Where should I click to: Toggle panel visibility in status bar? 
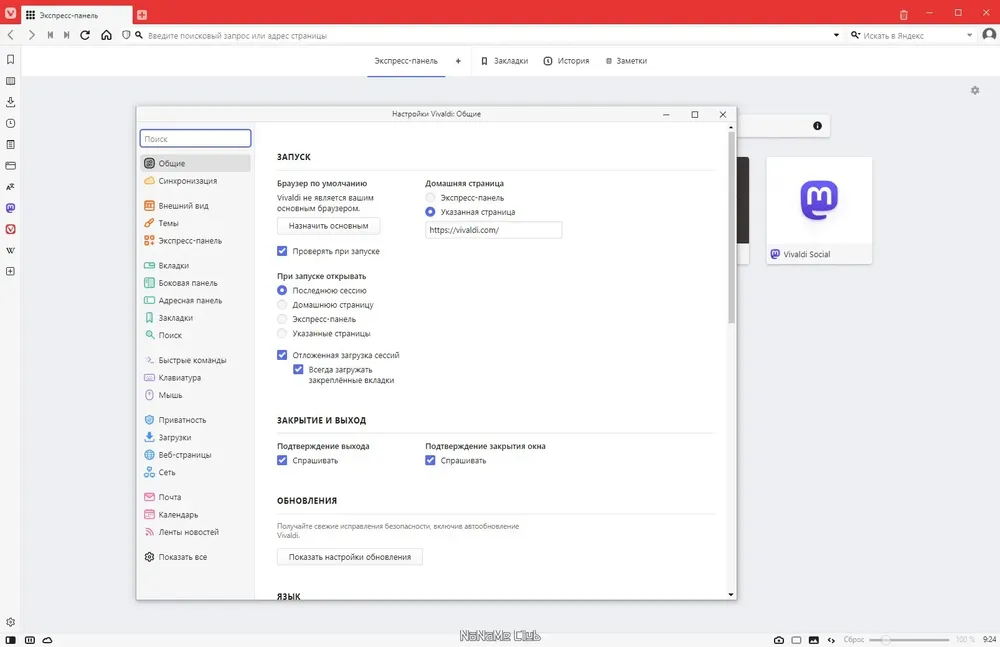pos(10,639)
